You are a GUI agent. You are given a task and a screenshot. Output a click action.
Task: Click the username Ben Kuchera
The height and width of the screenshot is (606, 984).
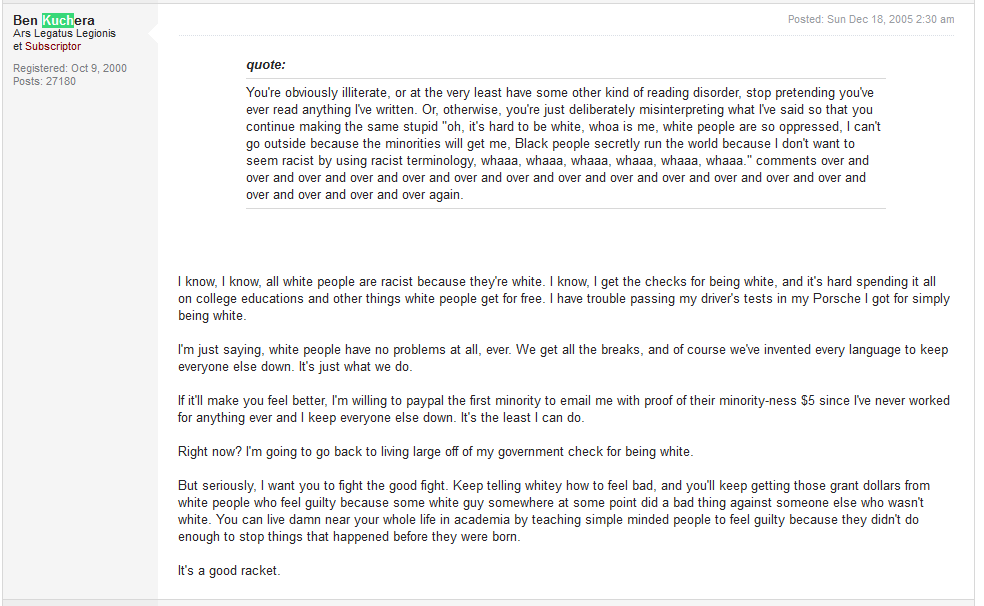coord(54,20)
